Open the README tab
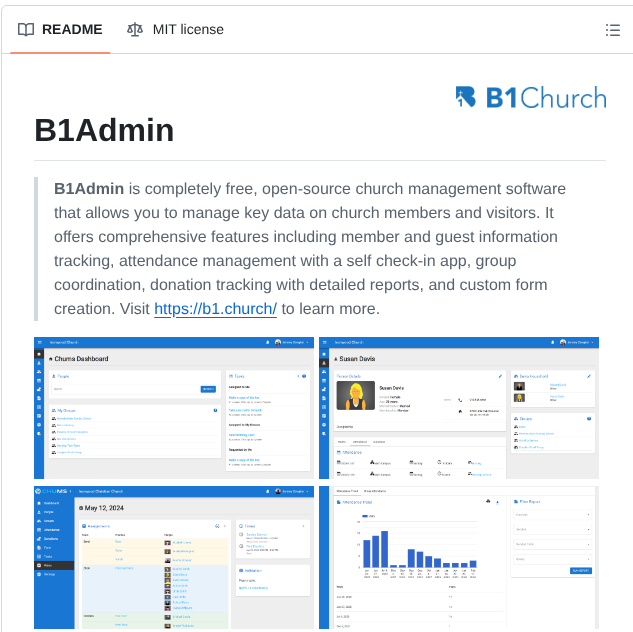The height and width of the screenshot is (632, 633). coord(60,29)
